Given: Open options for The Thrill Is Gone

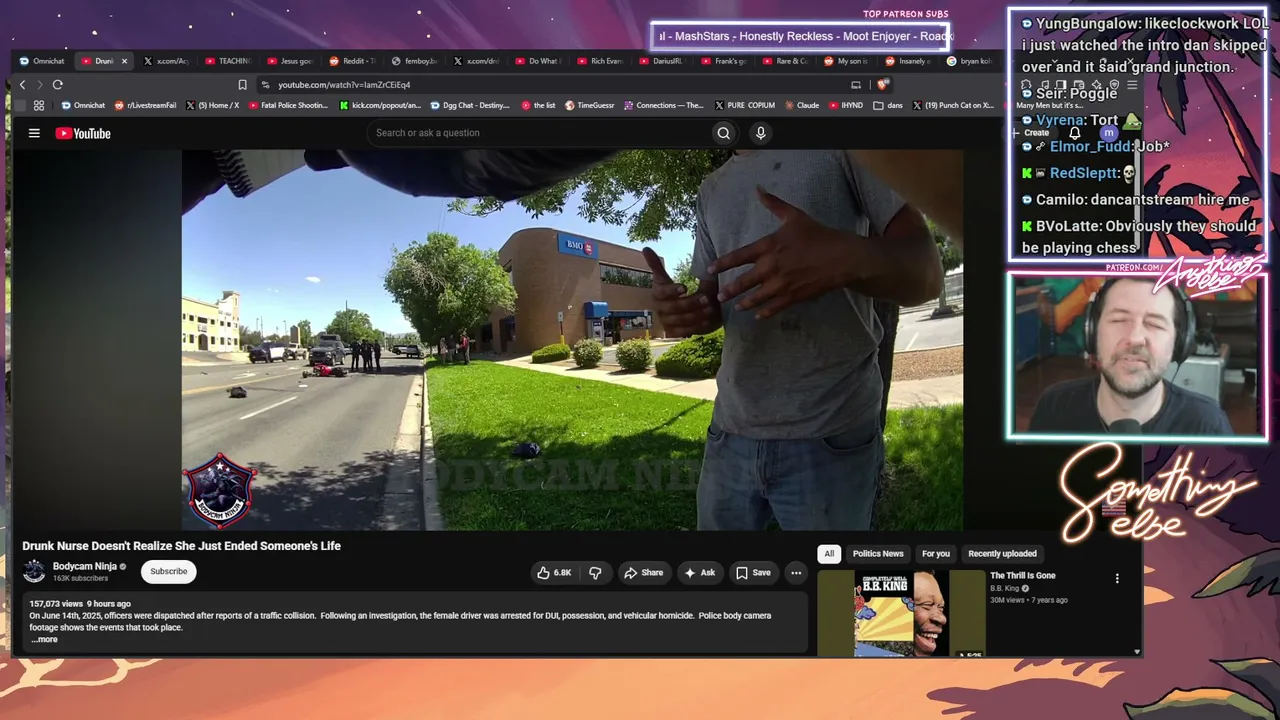Looking at the screenshot, I should tap(1117, 578).
